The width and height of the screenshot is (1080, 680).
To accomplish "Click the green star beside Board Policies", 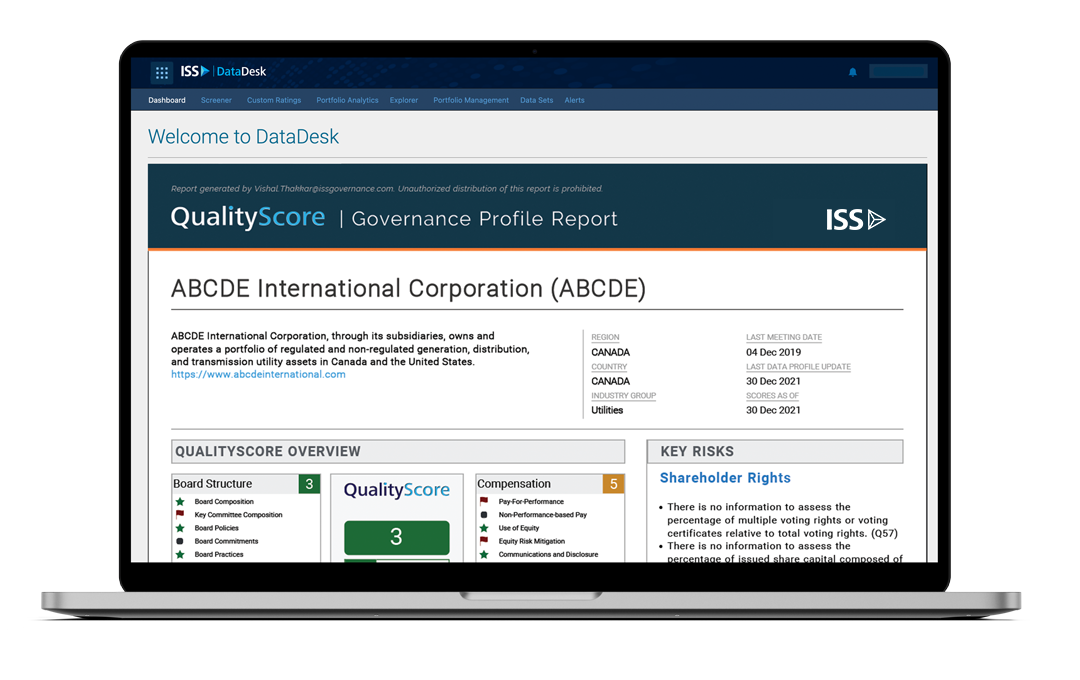I will tap(180, 528).
